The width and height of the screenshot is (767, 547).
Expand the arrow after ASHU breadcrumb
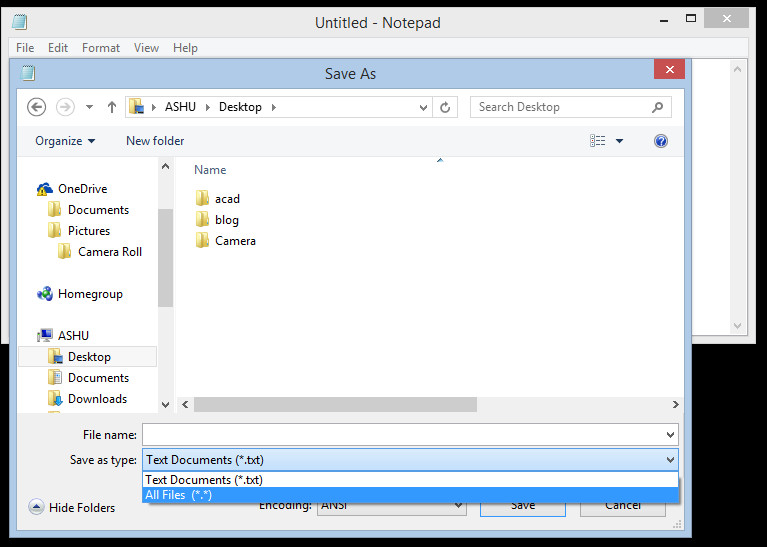point(208,107)
